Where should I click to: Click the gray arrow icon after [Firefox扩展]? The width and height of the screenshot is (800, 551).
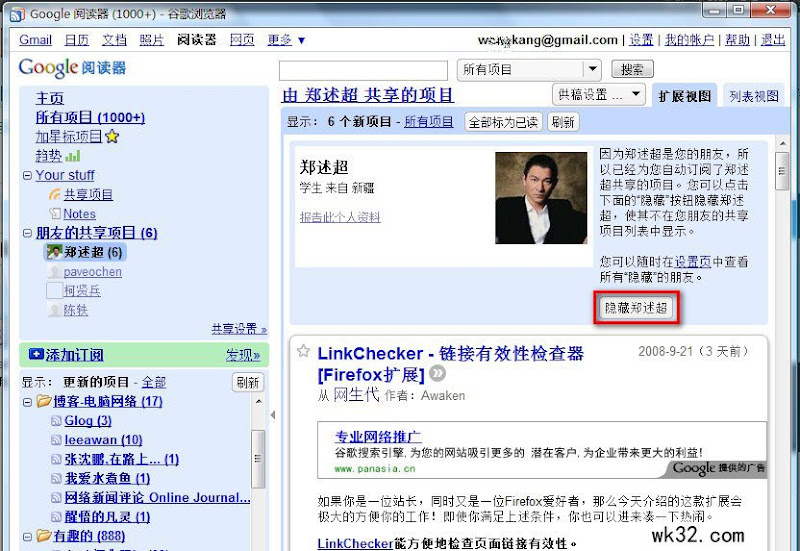(x=437, y=374)
